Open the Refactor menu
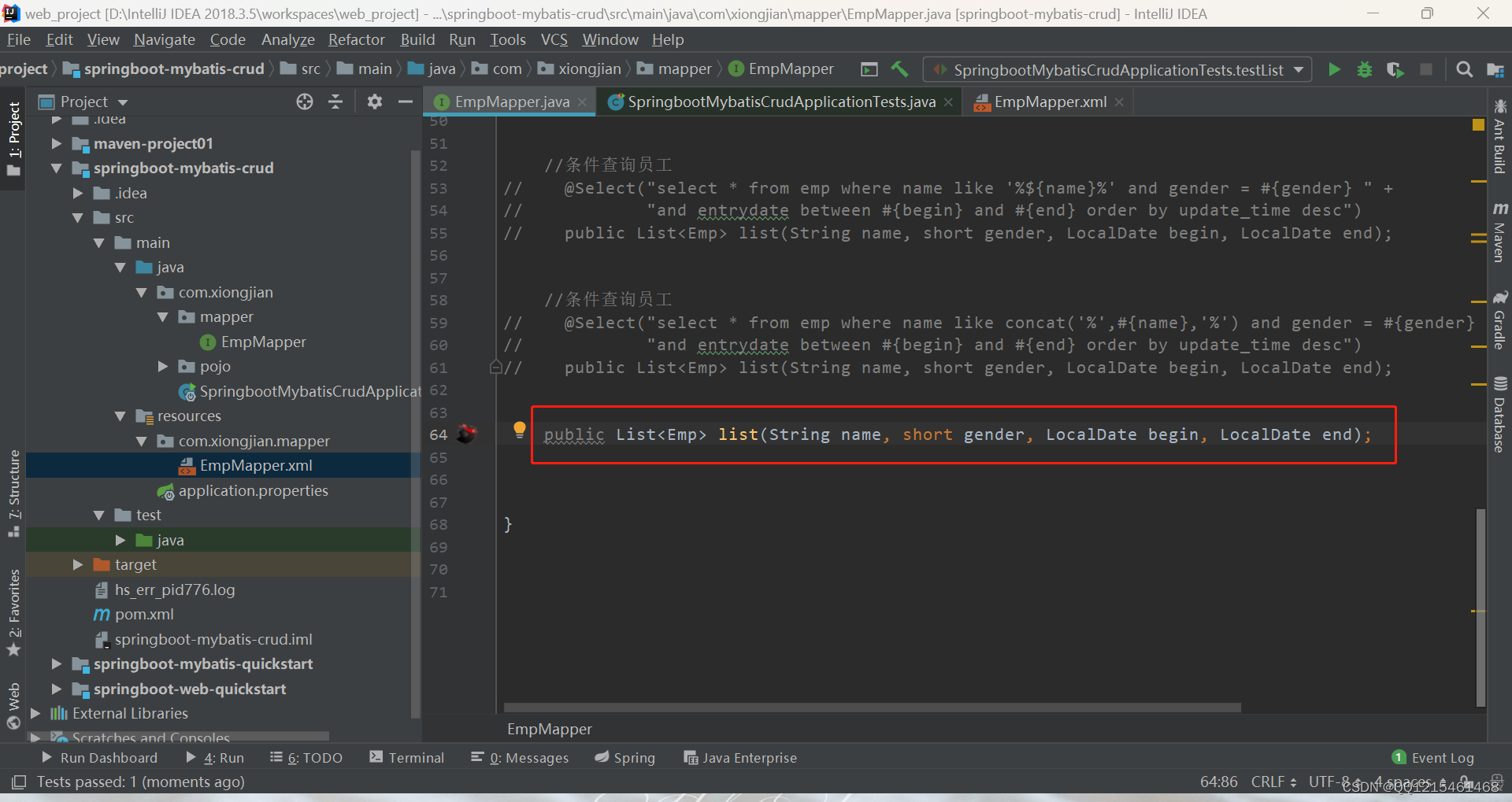Image resolution: width=1512 pixels, height=802 pixels. pos(356,39)
